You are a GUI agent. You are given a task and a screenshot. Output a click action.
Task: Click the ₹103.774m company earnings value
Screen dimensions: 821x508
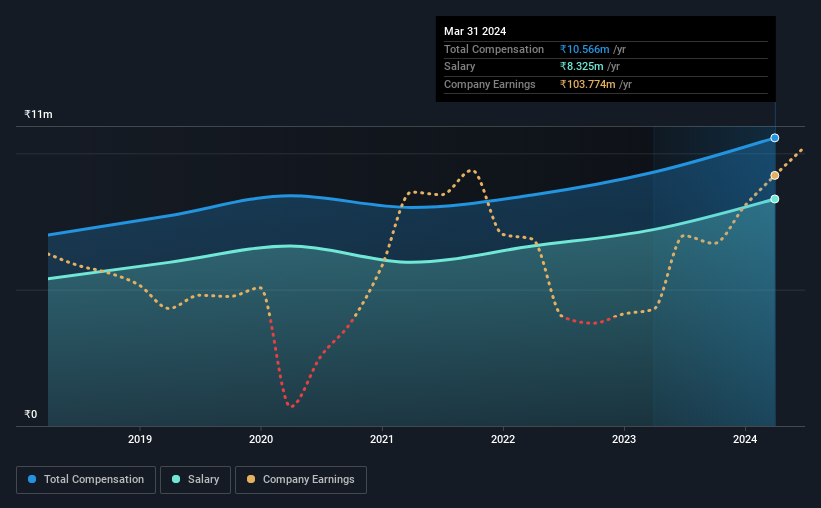587,84
